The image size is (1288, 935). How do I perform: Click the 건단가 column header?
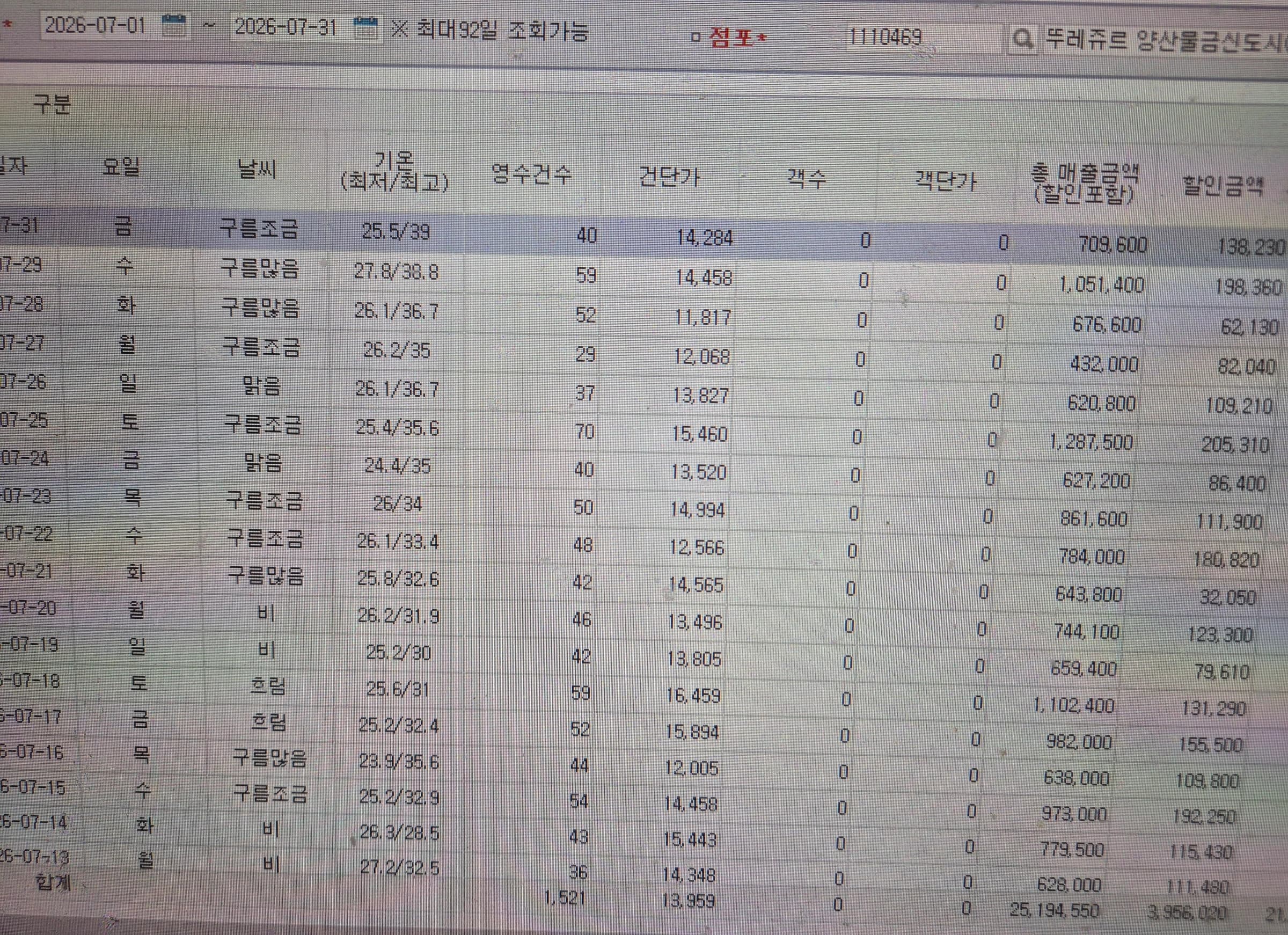(x=669, y=177)
